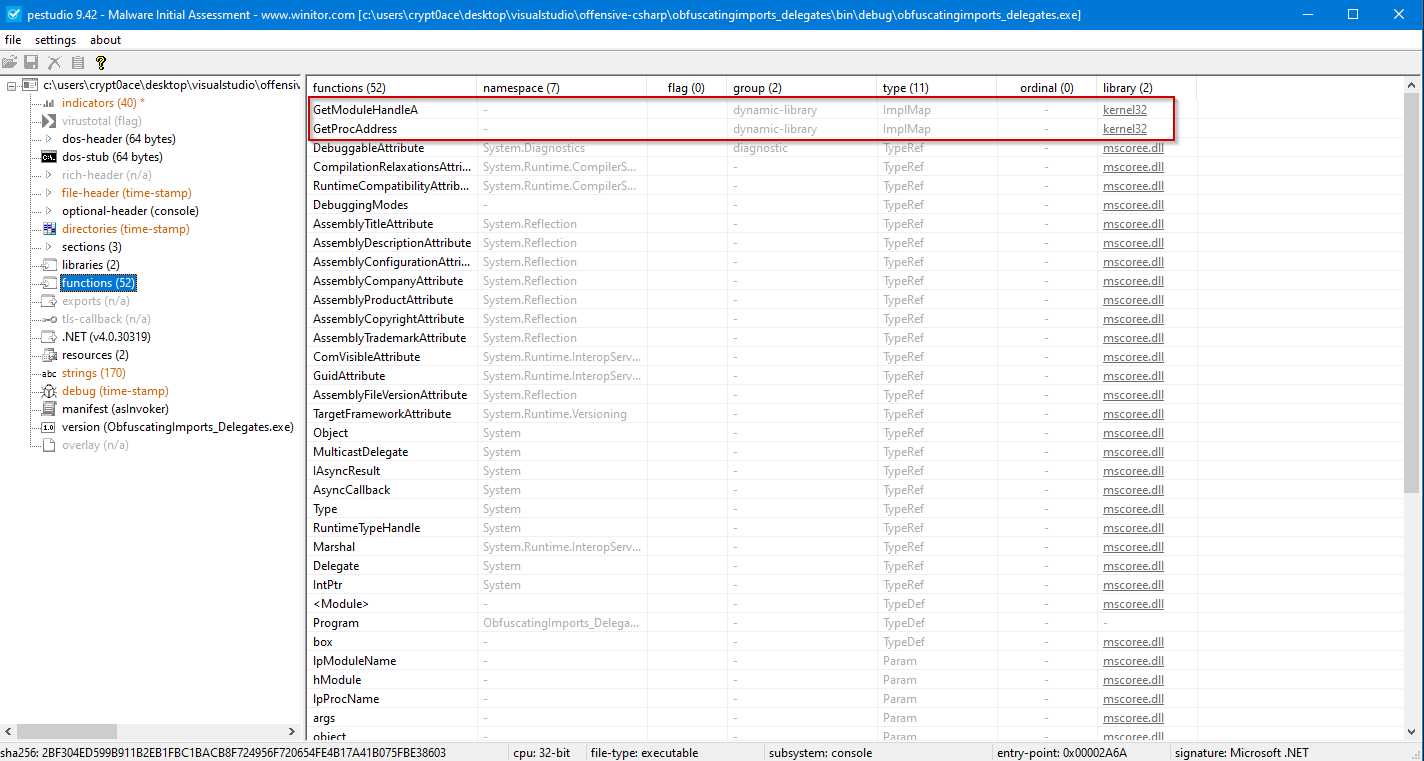The width and height of the screenshot is (1424, 761).
Task: Click the virustotal arrow icon in tree
Action: click(49, 121)
